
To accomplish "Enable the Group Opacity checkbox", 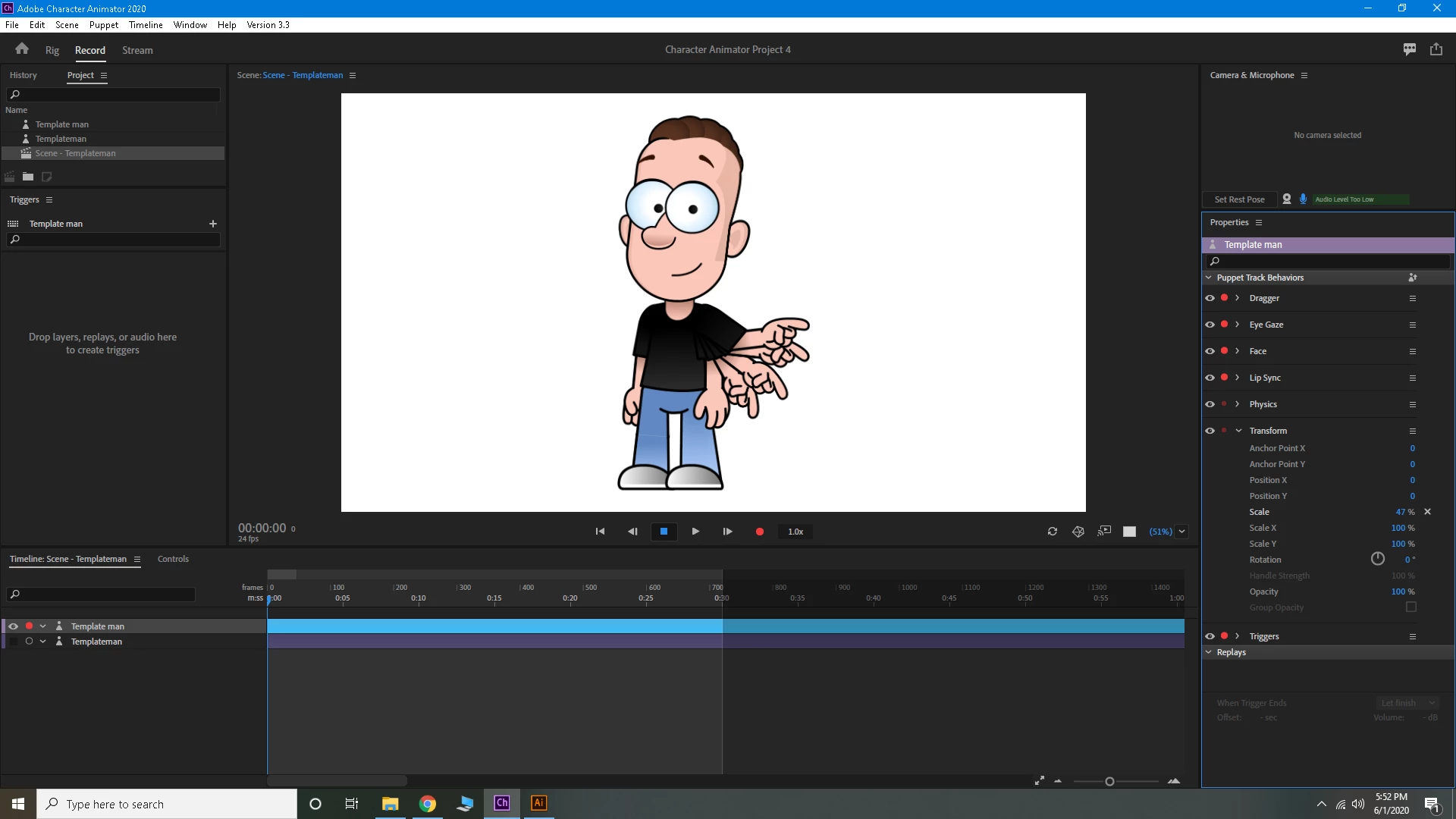I will [1411, 607].
